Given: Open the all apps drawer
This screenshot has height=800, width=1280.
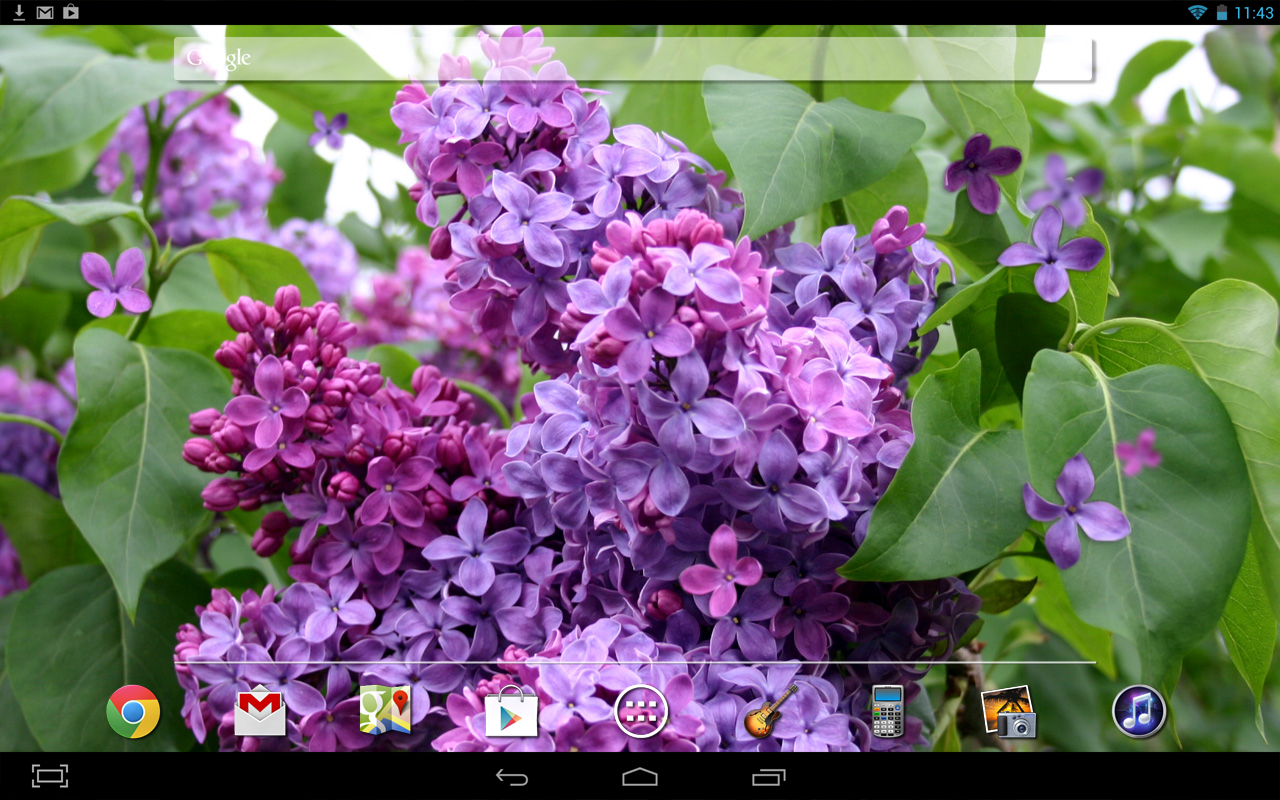Looking at the screenshot, I should tap(641, 711).
